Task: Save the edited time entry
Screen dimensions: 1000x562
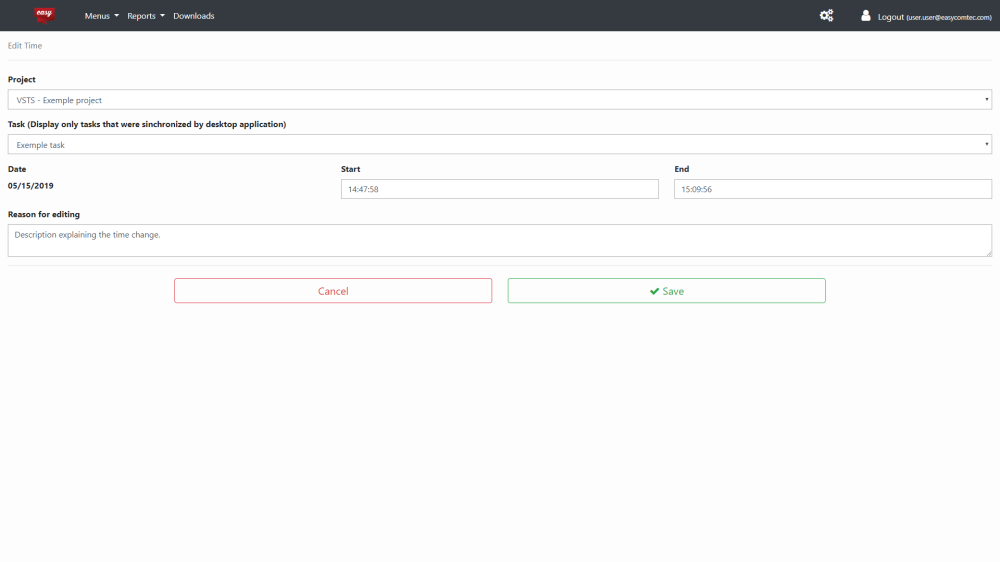Action: tap(666, 291)
